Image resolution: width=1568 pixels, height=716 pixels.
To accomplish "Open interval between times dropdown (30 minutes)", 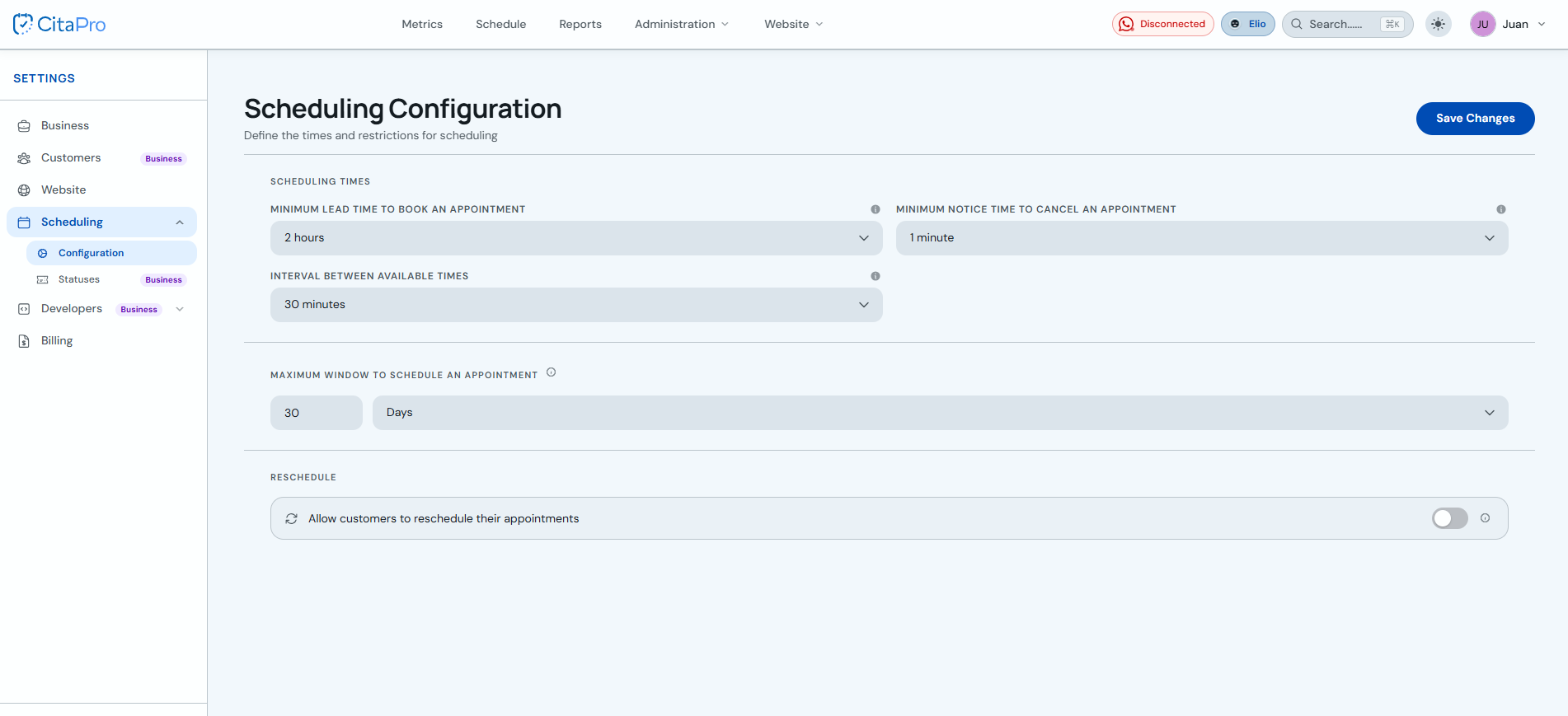I will coord(576,305).
